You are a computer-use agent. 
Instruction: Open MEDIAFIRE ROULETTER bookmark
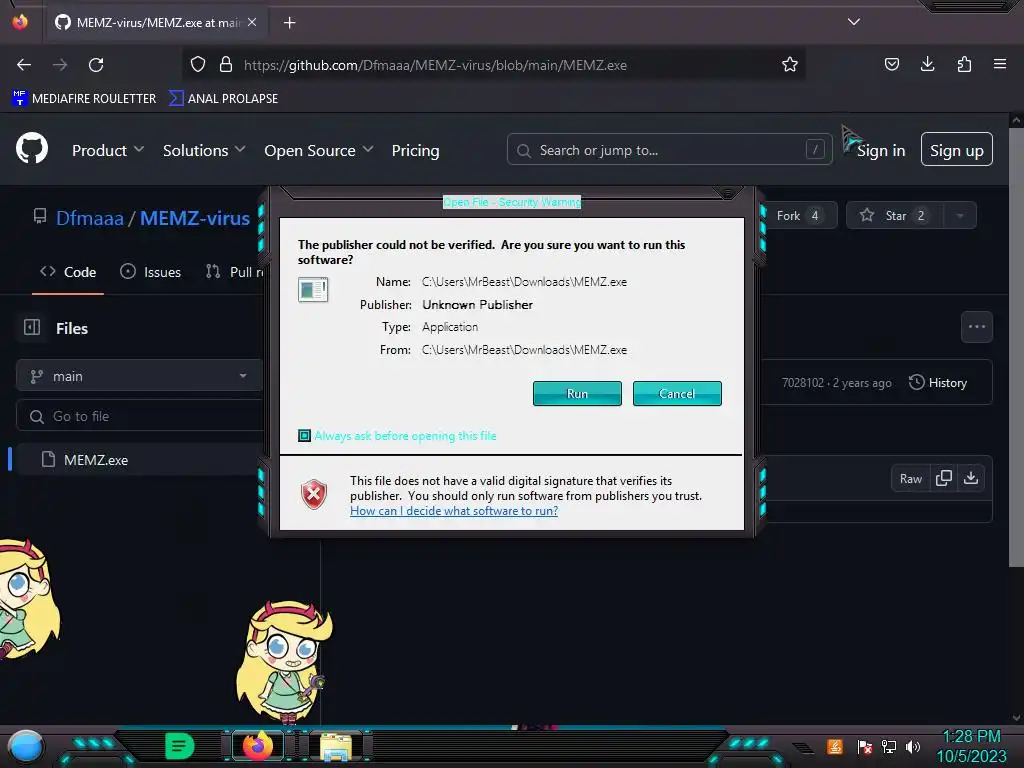click(x=84, y=99)
